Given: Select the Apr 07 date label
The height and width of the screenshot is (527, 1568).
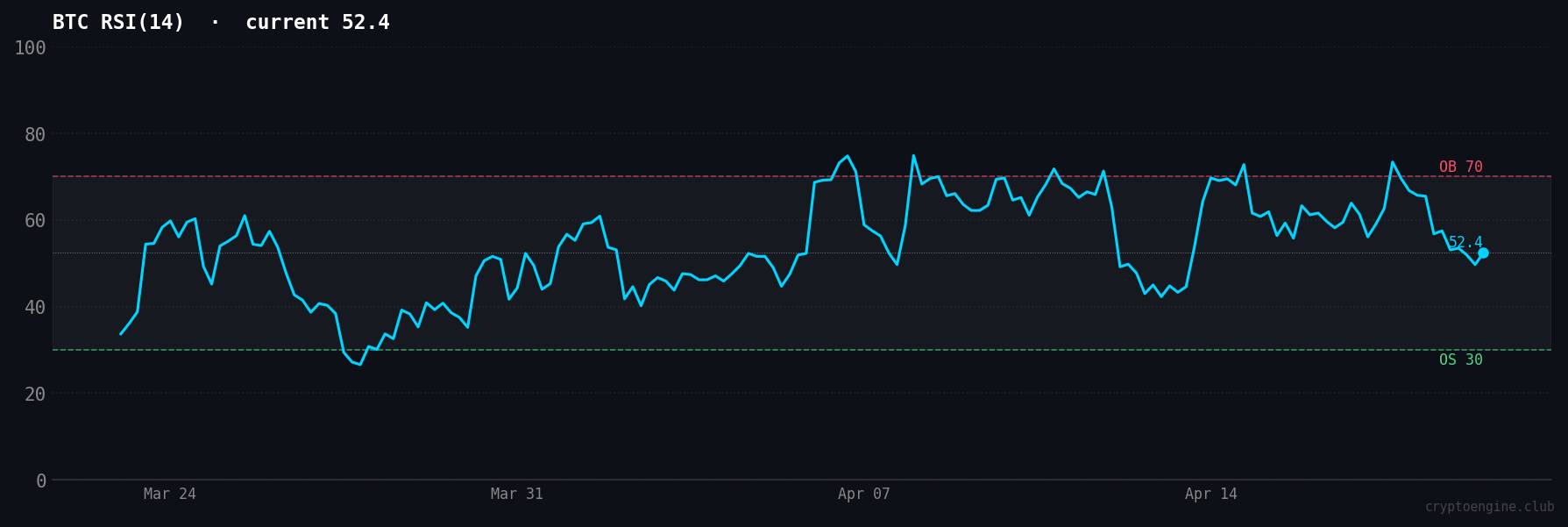Looking at the screenshot, I should (863, 495).
